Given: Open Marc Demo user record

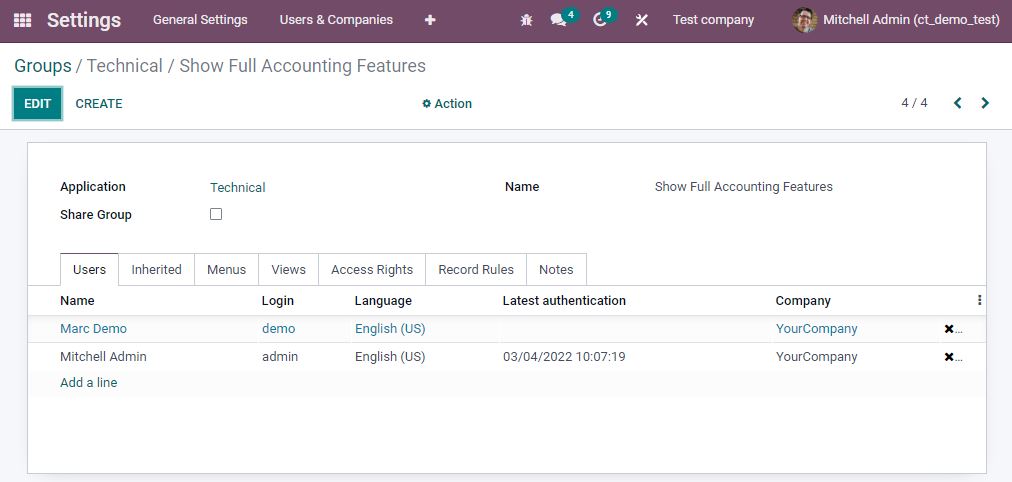Looking at the screenshot, I should [x=94, y=328].
